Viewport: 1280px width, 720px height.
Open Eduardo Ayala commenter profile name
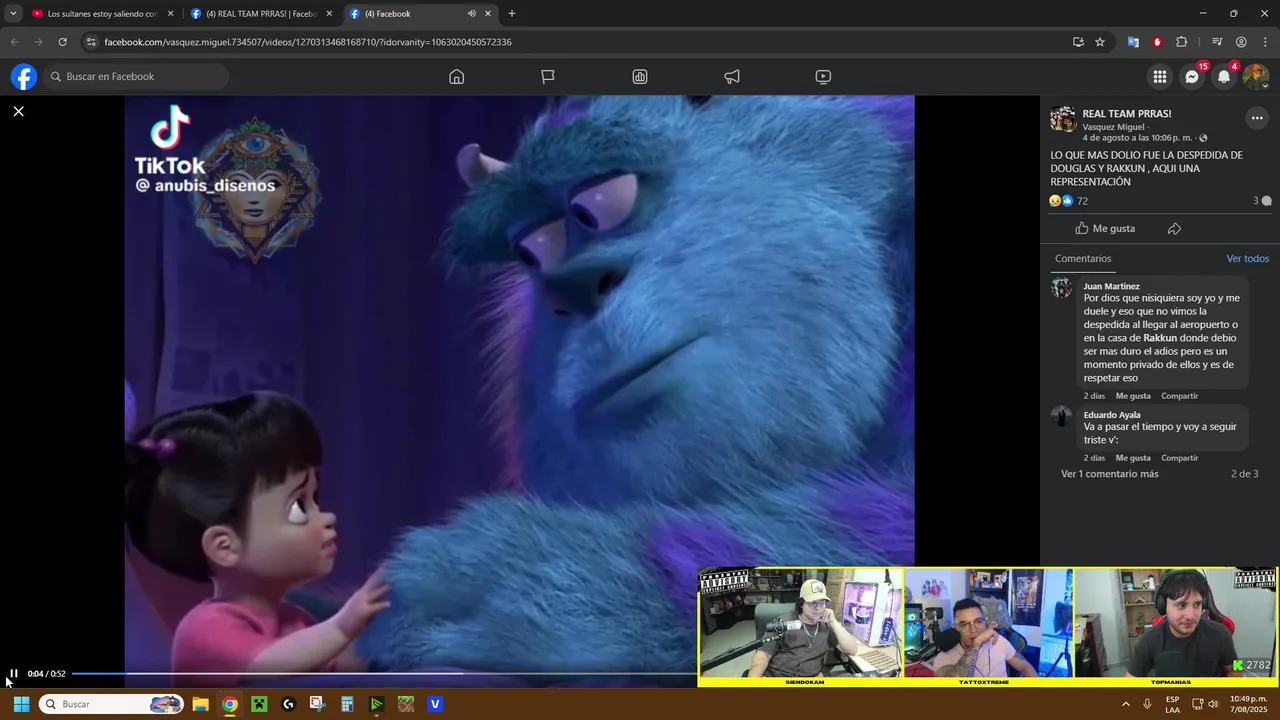tap(1112, 415)
